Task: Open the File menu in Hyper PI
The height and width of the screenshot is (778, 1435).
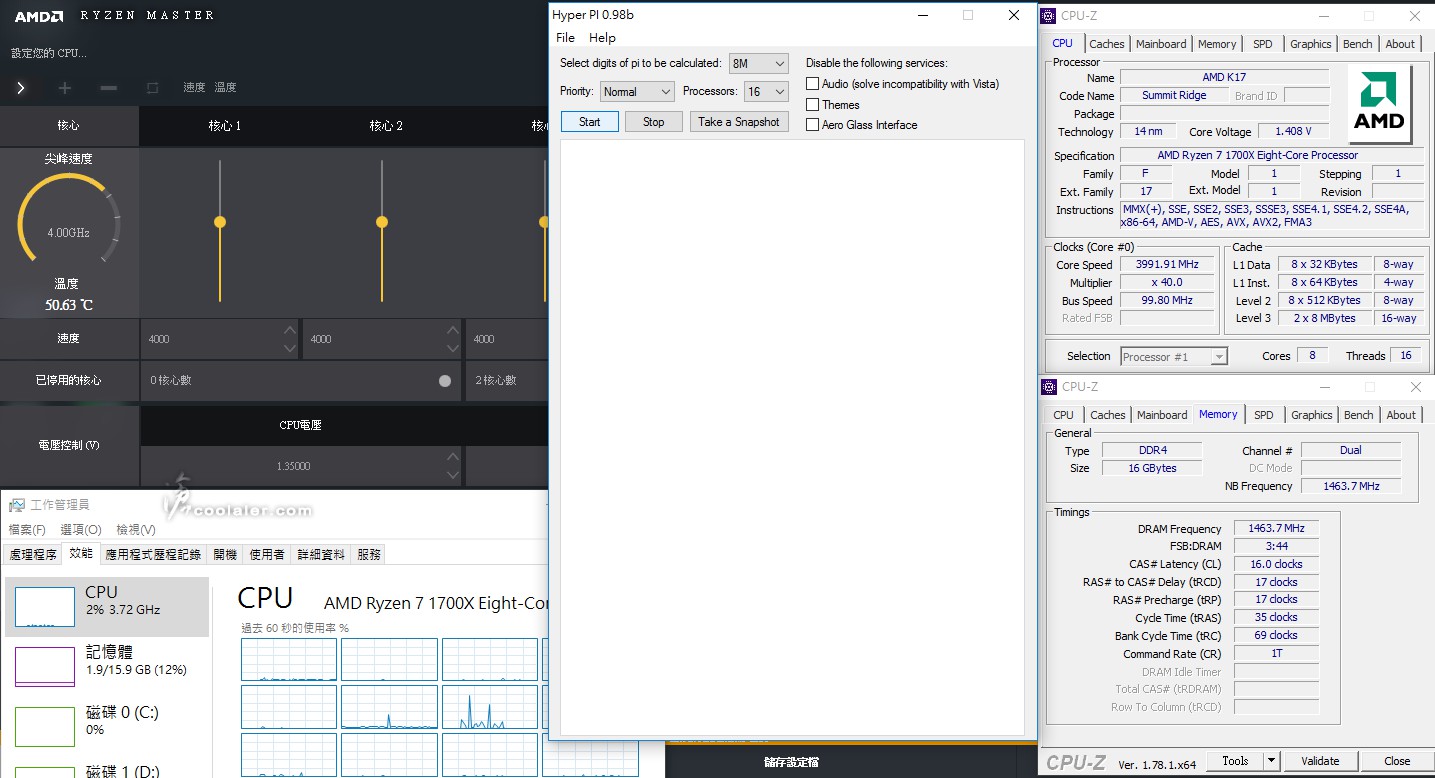Action: (x=565, y=38)
